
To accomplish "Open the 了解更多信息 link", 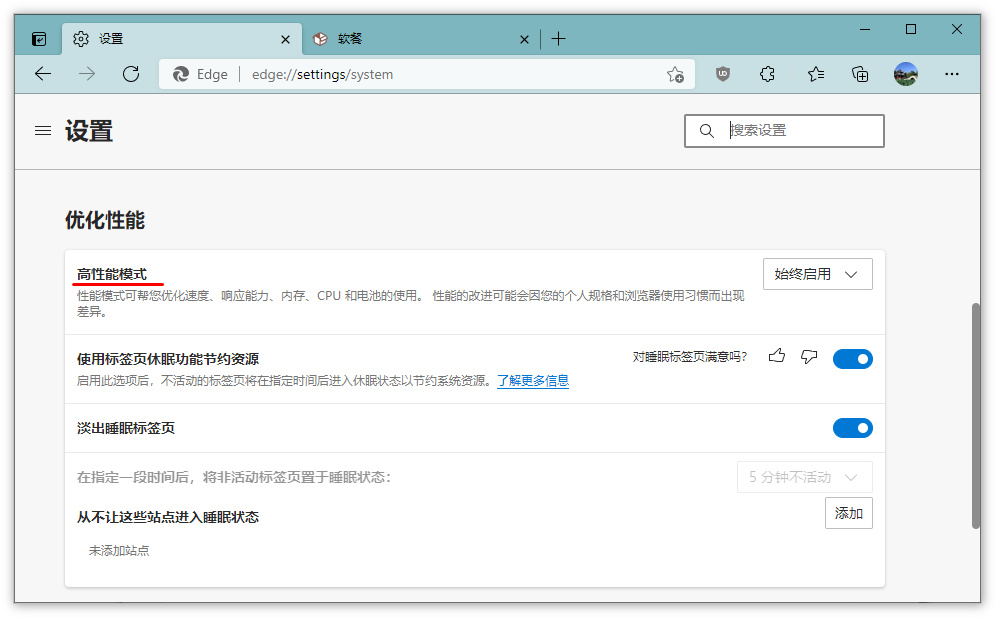I will pyautogui.click(x=533, y=381).
